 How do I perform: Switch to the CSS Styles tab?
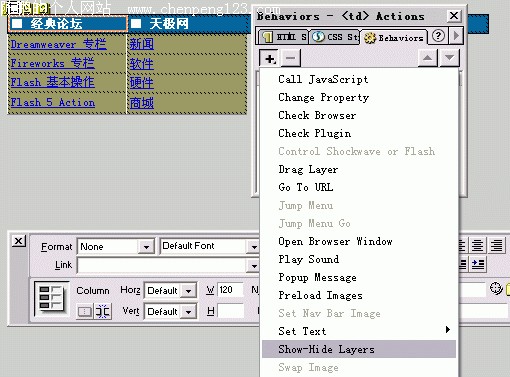[x=335, y=37]
